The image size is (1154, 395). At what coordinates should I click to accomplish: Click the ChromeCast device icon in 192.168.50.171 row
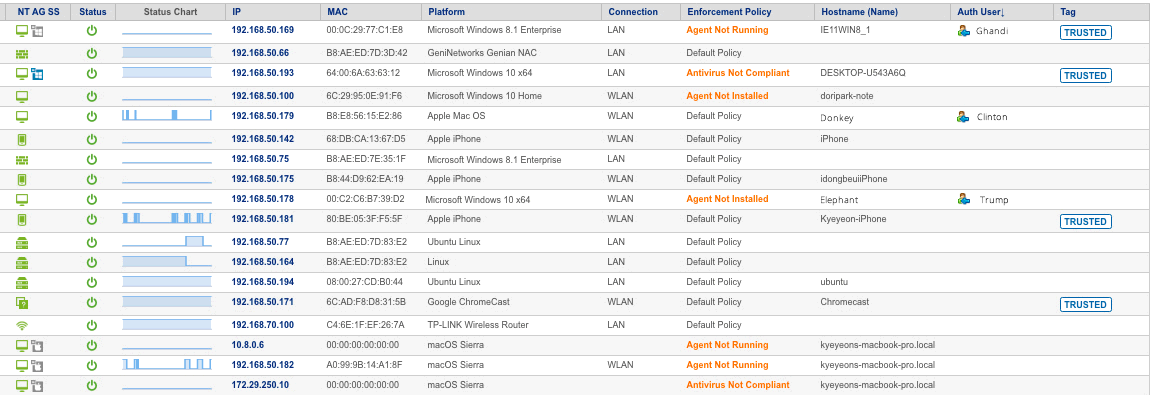coord(21,302)
